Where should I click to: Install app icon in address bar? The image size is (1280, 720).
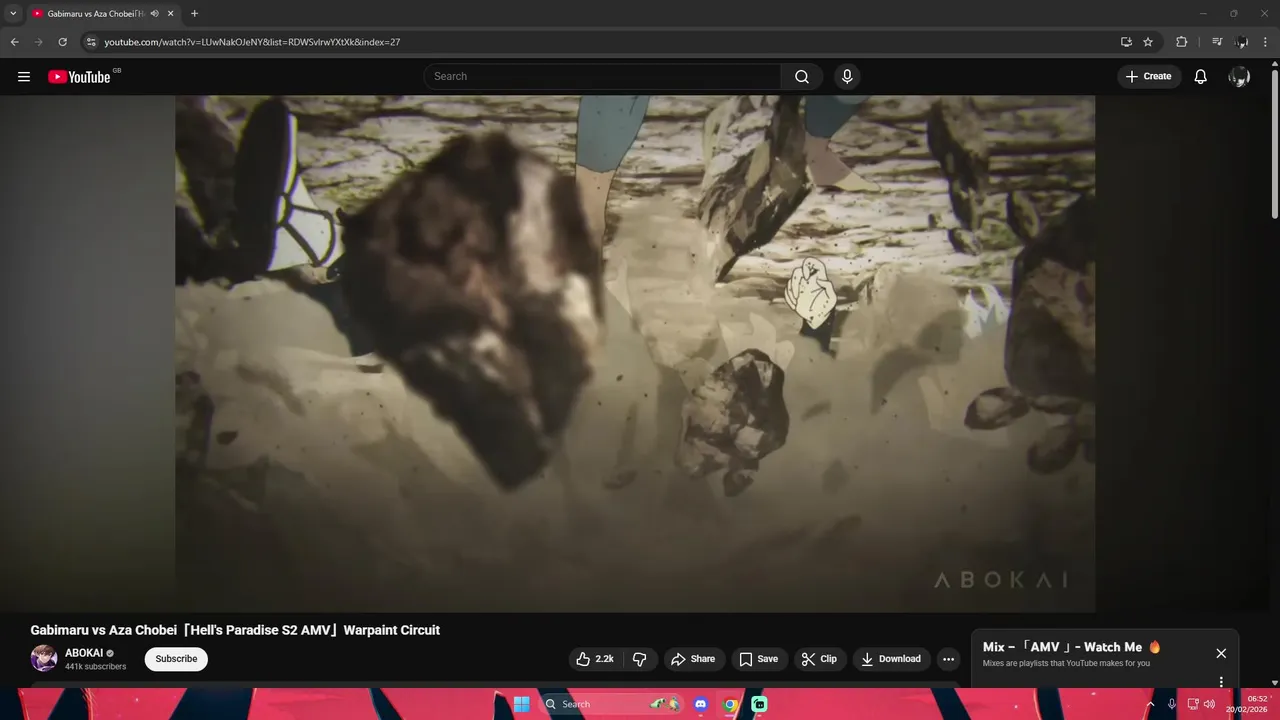tap(1126, 42)
